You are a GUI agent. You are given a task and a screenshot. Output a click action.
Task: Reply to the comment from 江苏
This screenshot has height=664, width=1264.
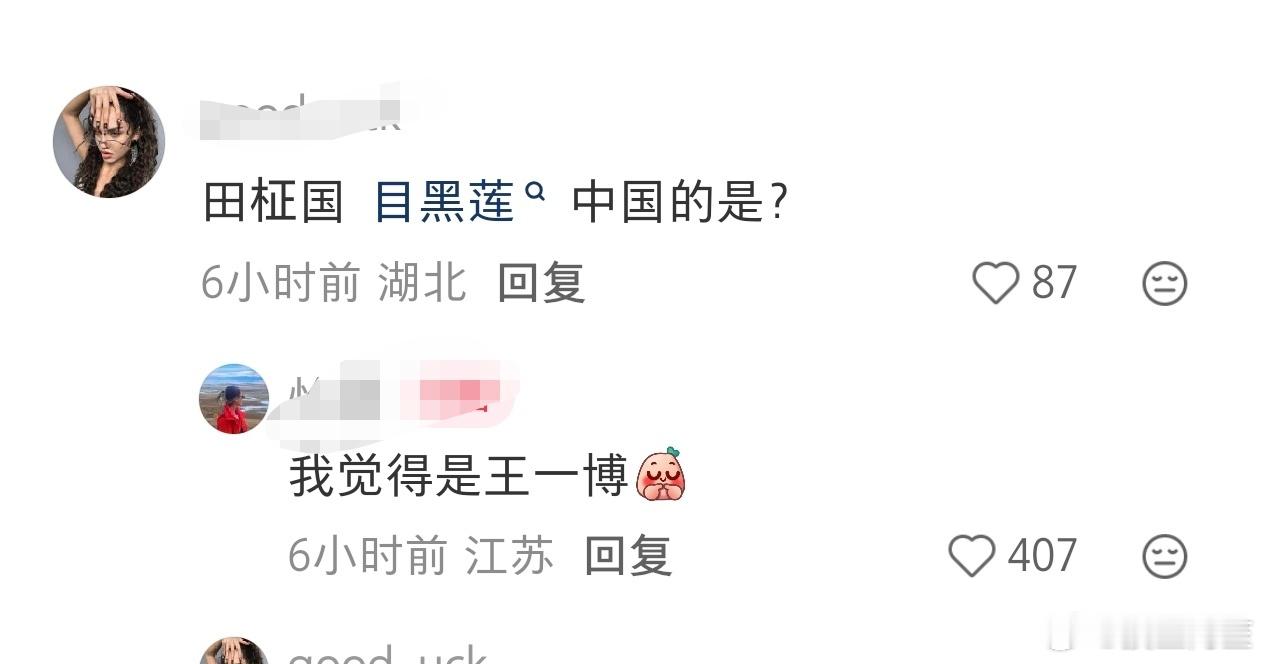tap(628, 556)
